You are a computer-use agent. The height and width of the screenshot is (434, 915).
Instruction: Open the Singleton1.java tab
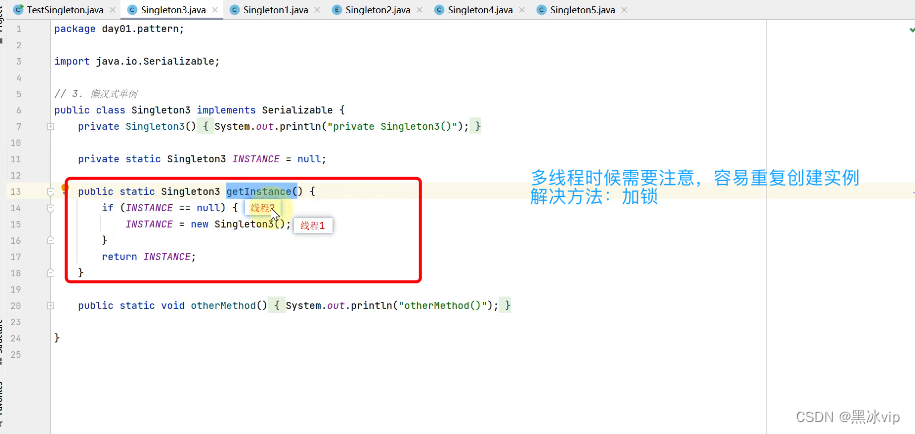pyautogui.click(x=269, y=10)
